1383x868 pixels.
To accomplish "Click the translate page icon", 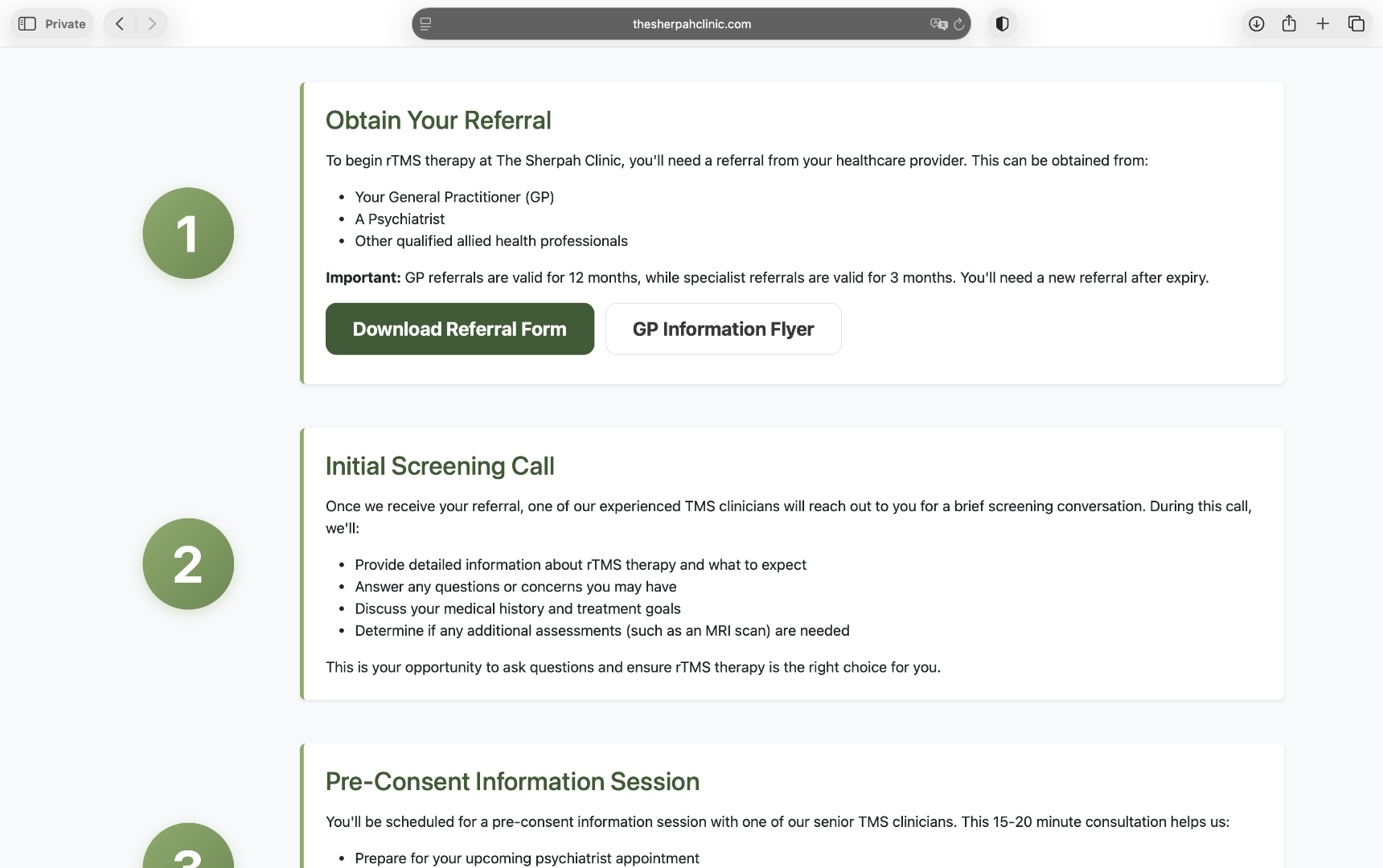I will coord(938,24).
